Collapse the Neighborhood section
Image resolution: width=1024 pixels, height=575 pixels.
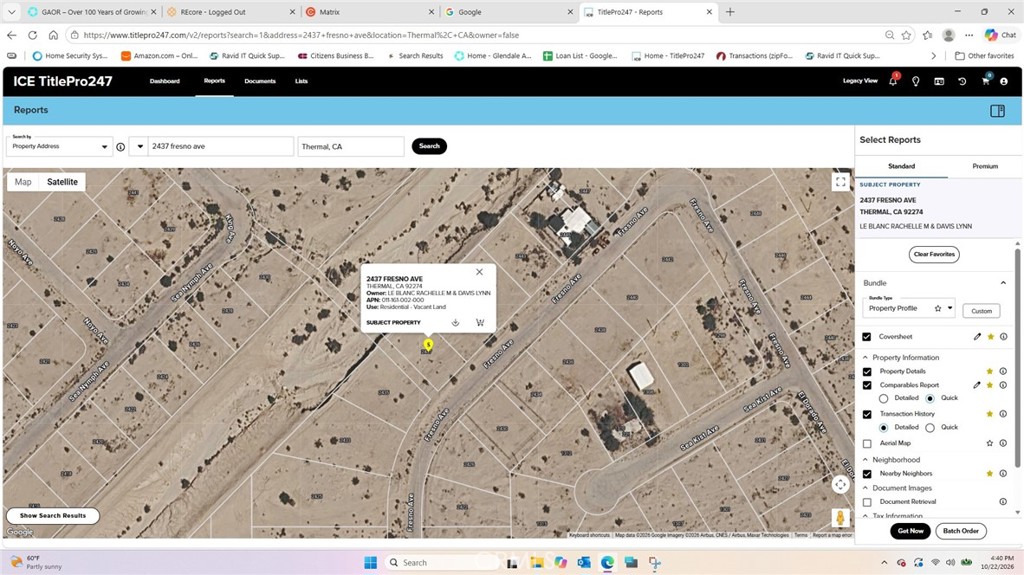coord(865,460)
